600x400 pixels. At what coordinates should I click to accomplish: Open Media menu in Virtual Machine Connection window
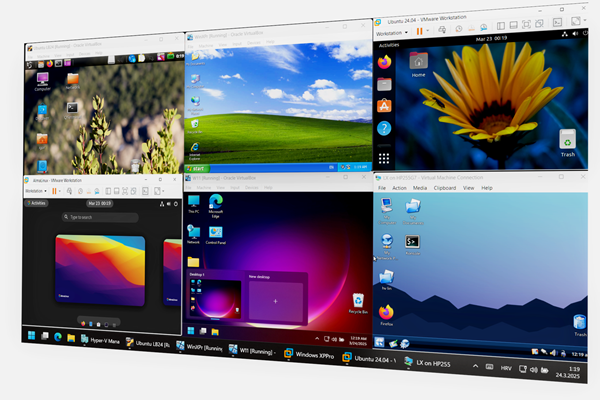[x=420, y=188]
